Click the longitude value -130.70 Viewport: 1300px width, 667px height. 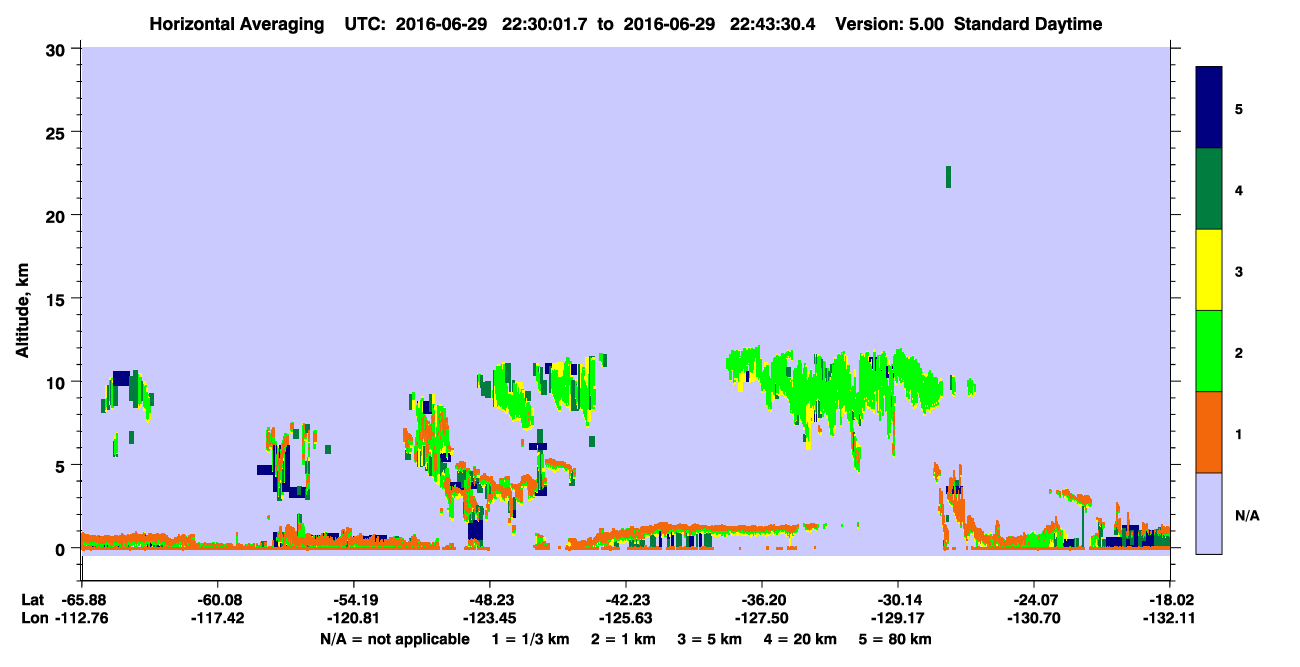[x=1034, y=619]
